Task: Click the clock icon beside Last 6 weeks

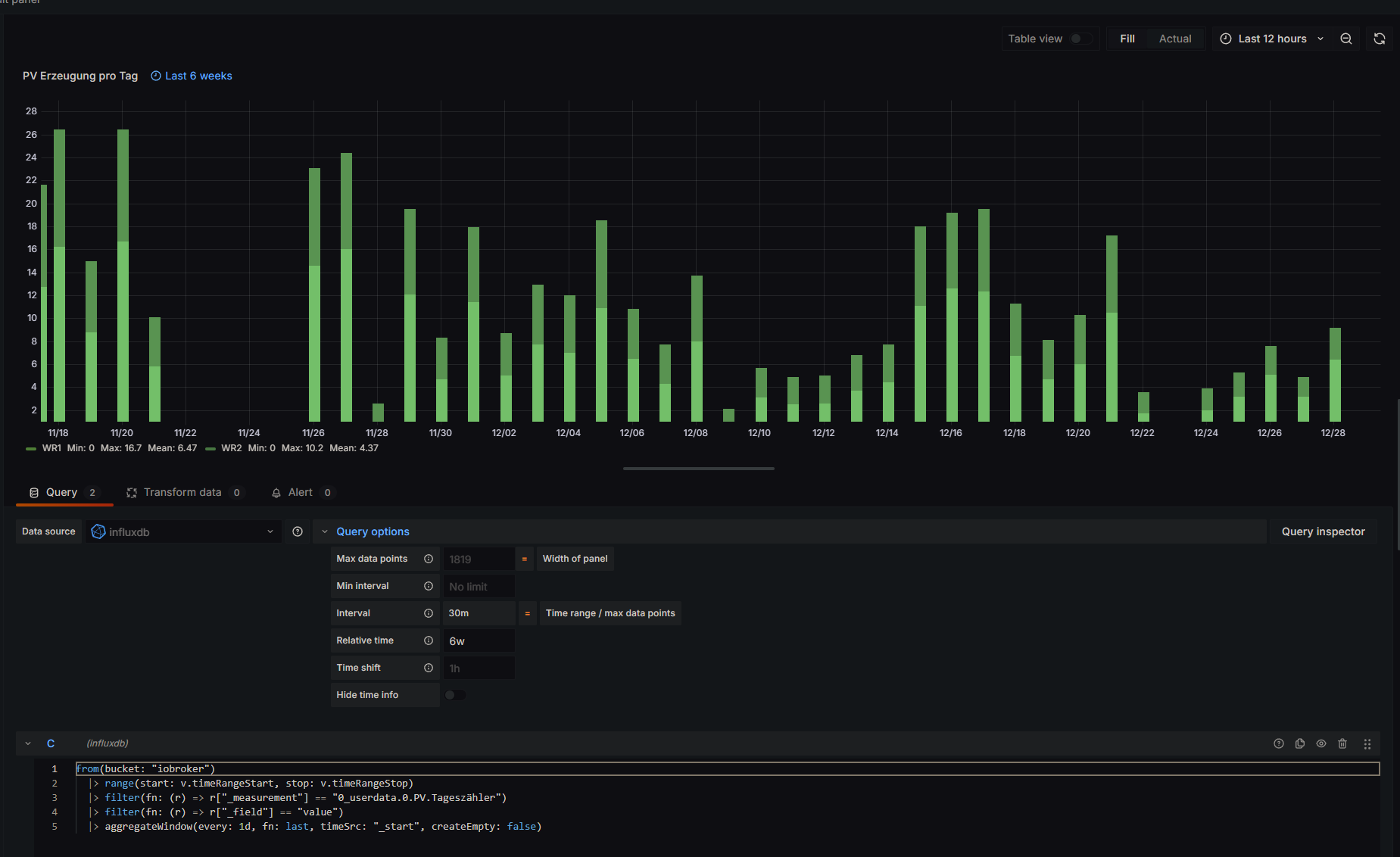Action: pyautogui.click(x=156, y=76)
